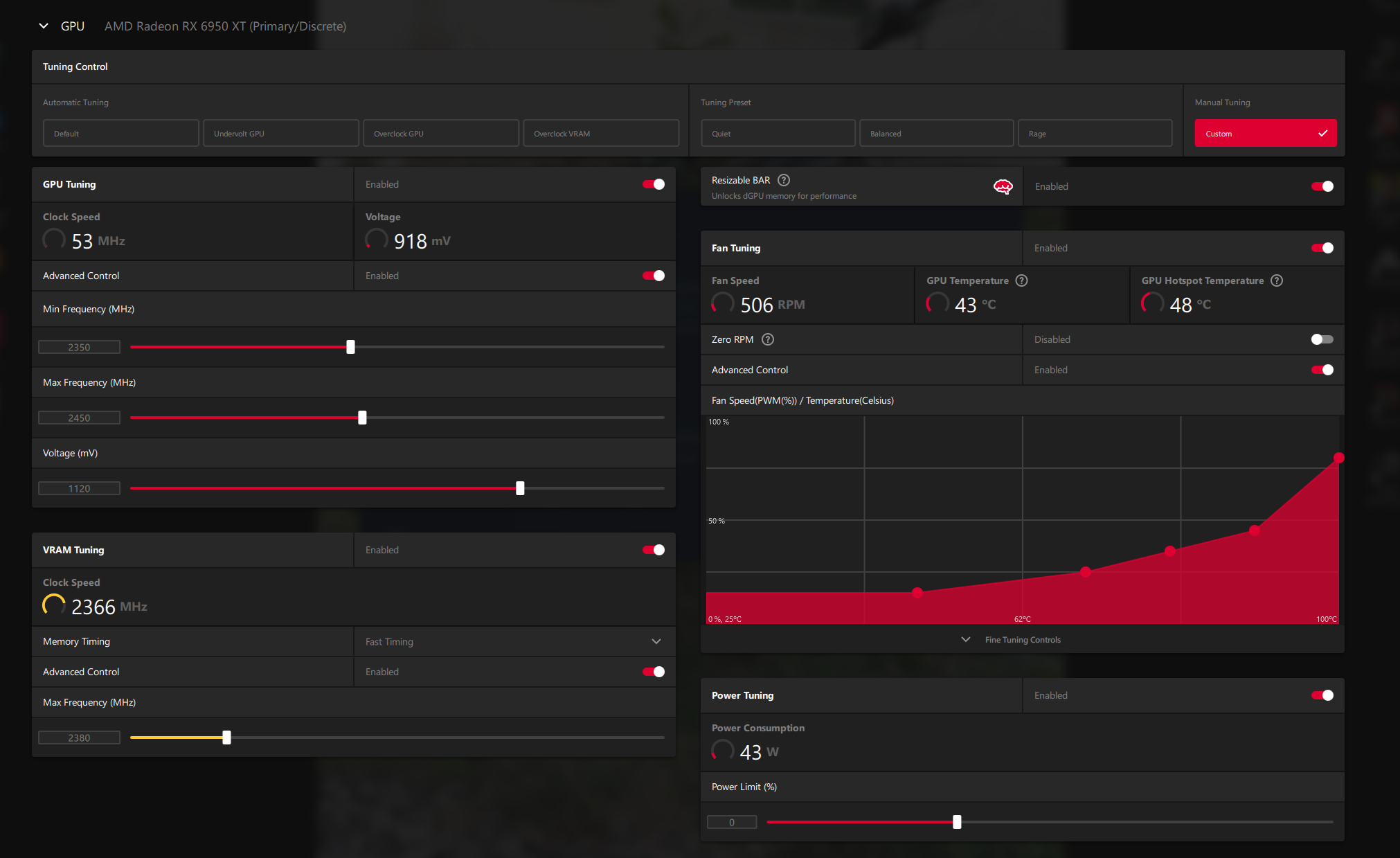Click the GPU Max Frequency slider handle

pos(362,418)
